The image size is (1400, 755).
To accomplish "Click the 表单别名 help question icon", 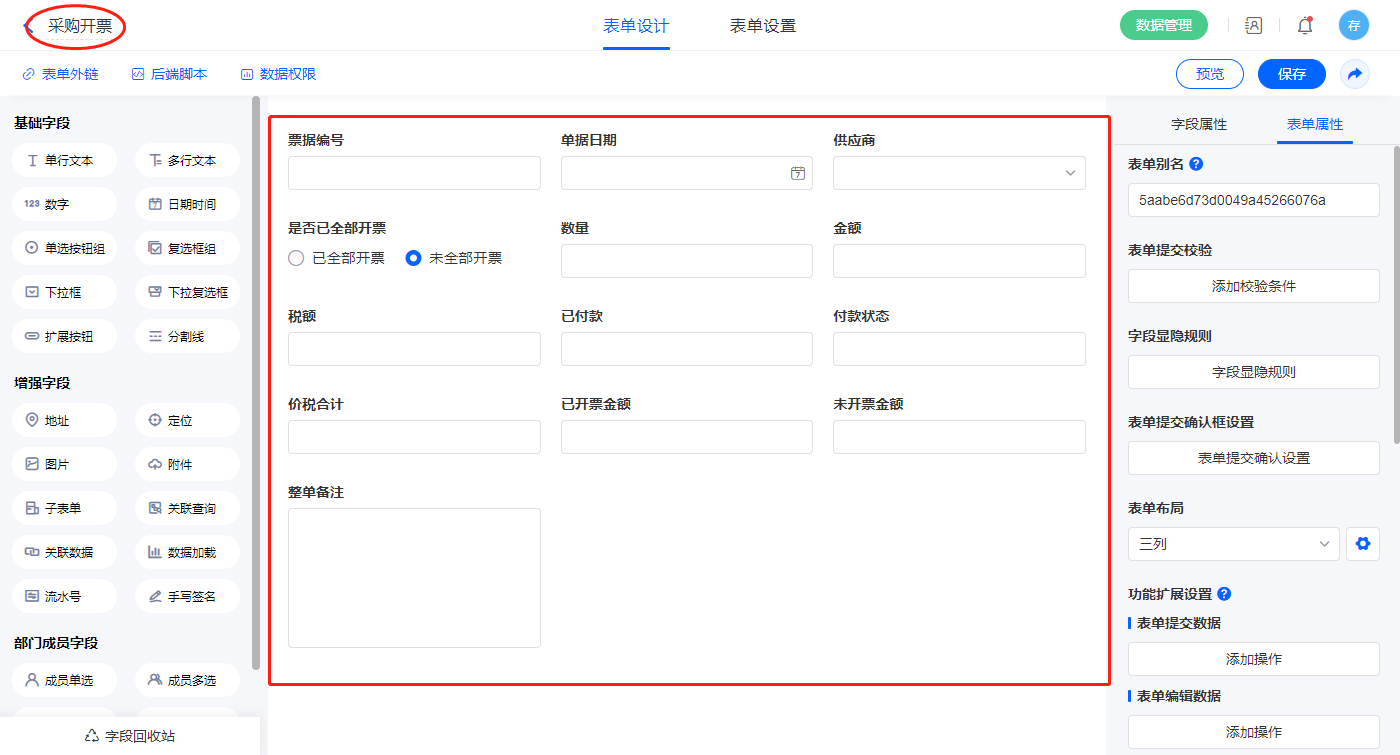I will tap(1196, 164).
